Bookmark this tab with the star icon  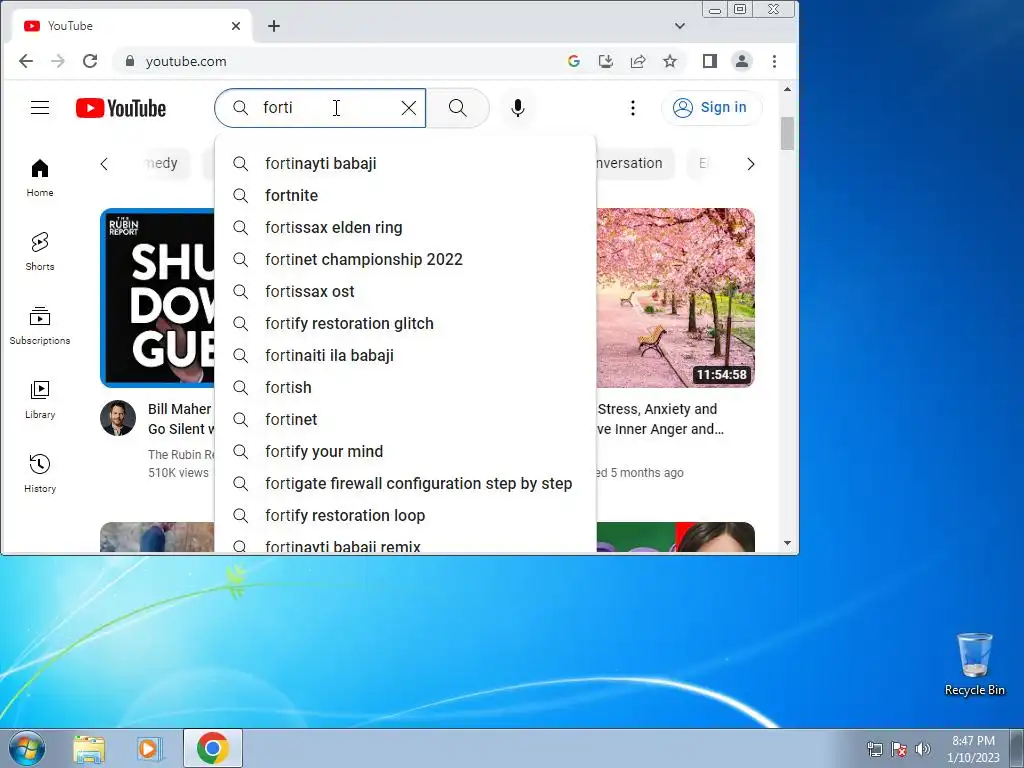pos(670,61)
